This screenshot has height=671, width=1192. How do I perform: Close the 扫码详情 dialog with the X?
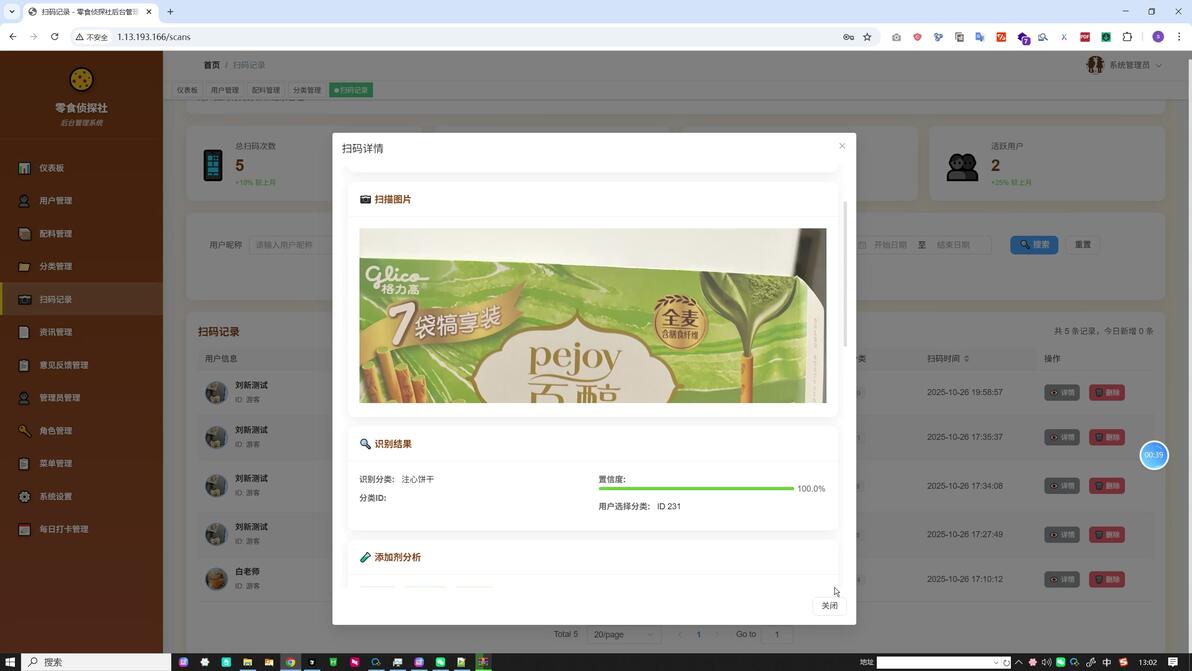point(842,146)
